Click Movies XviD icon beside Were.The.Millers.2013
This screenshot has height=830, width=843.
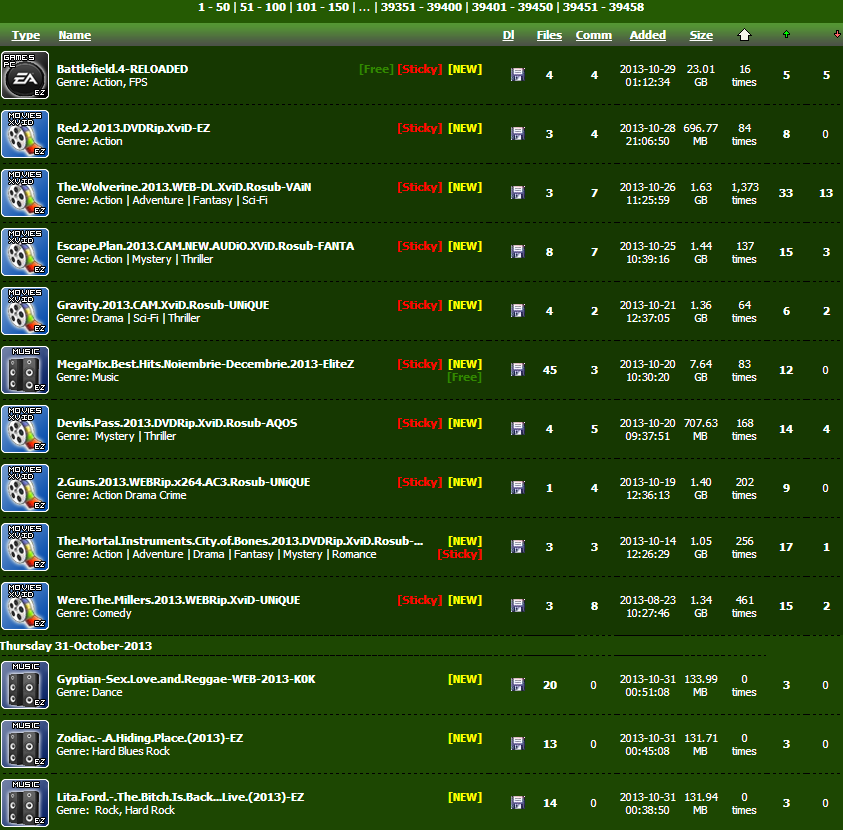(25, 606)
